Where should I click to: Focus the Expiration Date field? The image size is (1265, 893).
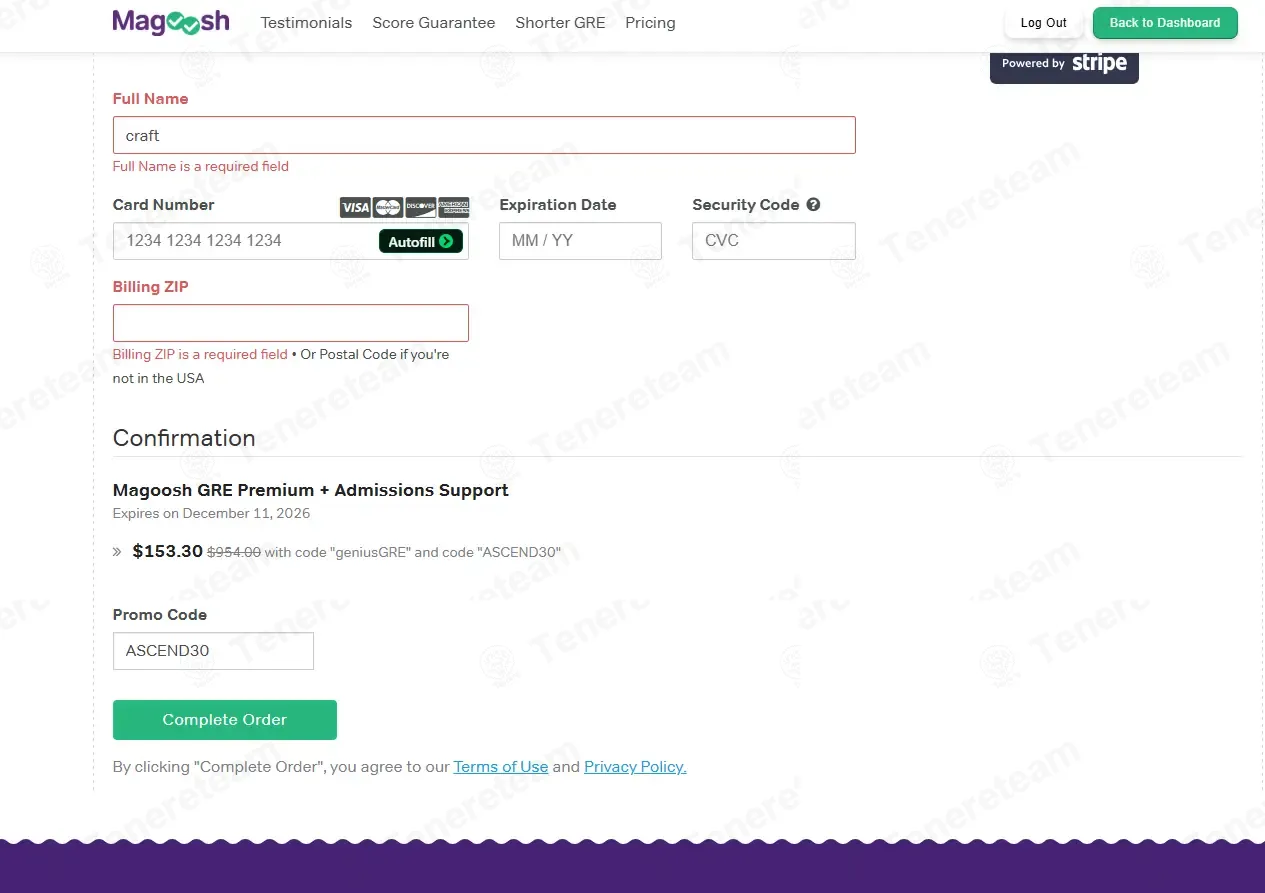coord(581,241)
